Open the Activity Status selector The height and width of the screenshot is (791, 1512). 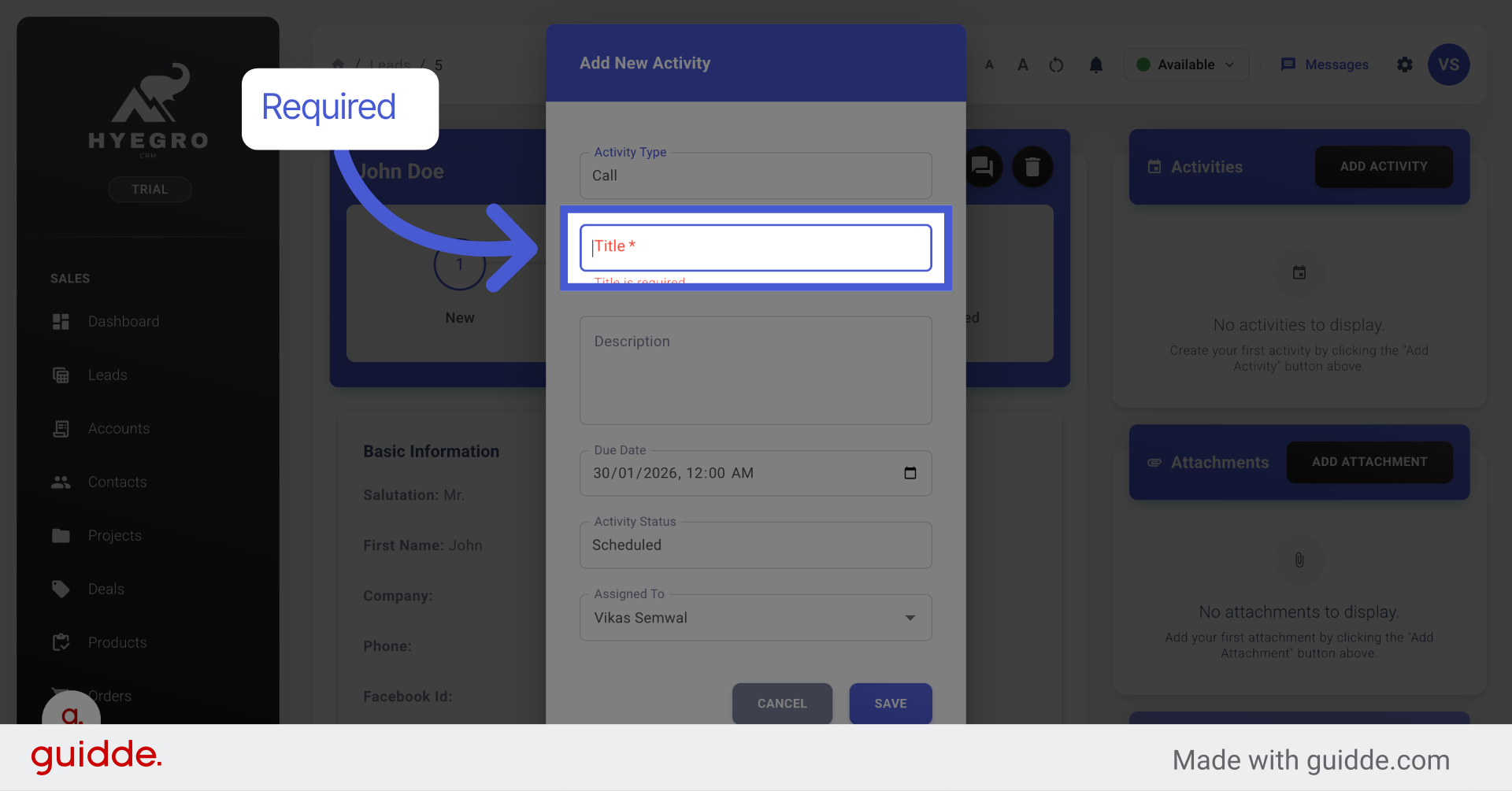(755, 545)
